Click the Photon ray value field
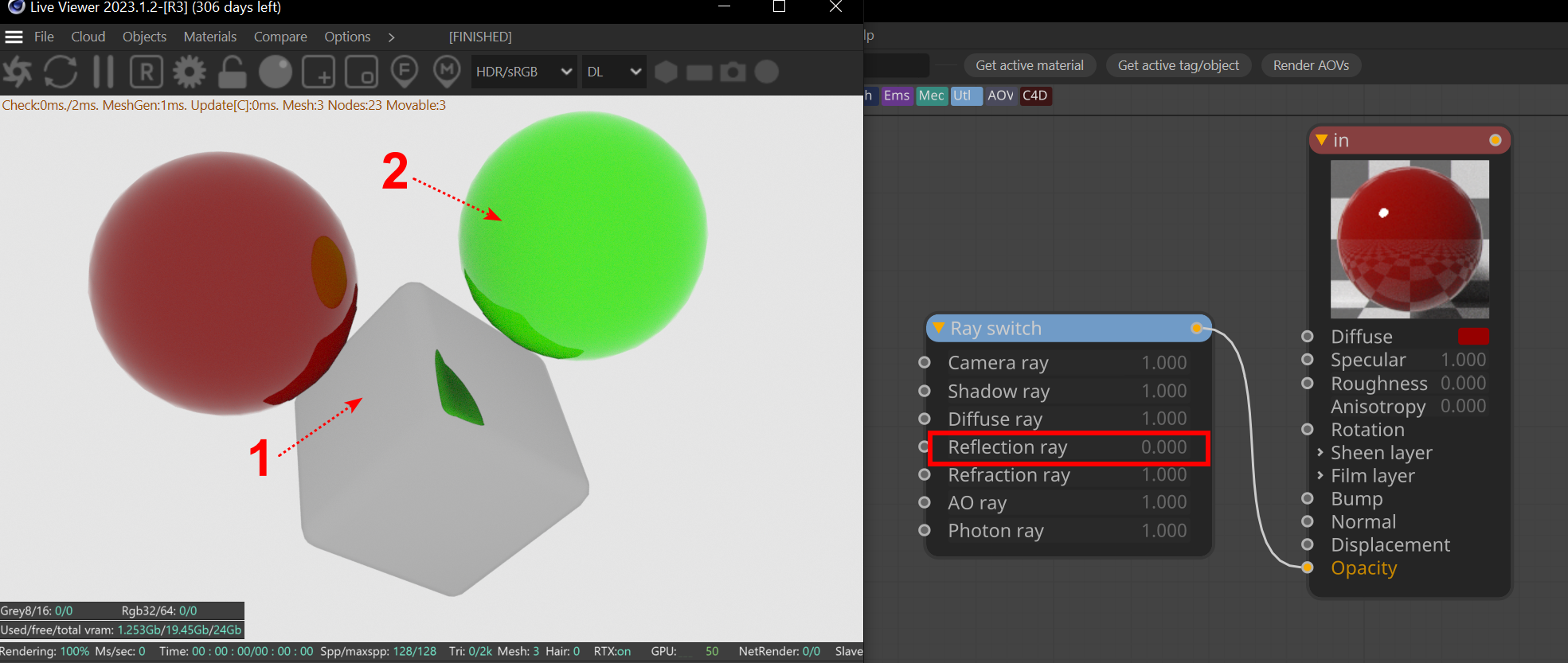1568x663 pixels. tap(1163, 530)
